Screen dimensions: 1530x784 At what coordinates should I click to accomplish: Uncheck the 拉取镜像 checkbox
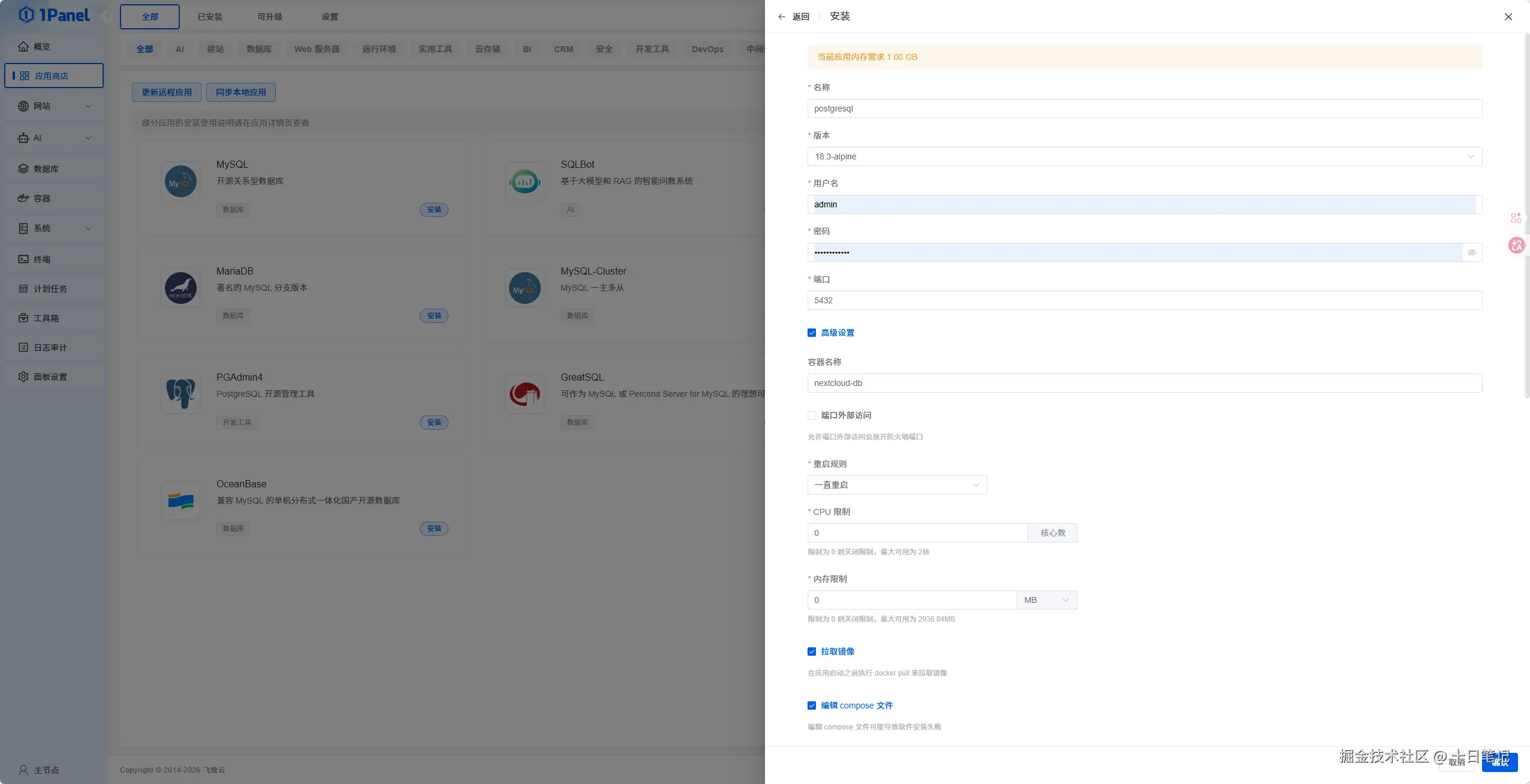point(812,652)
